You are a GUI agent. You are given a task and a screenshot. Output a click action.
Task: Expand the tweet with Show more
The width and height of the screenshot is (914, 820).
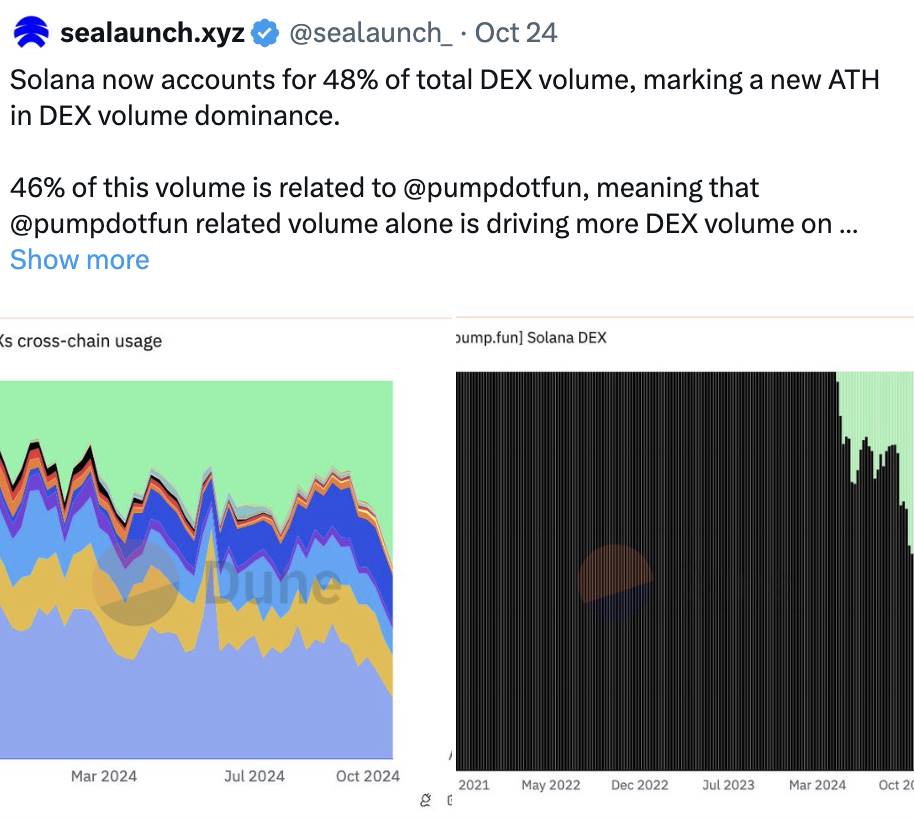click(79, 260)
